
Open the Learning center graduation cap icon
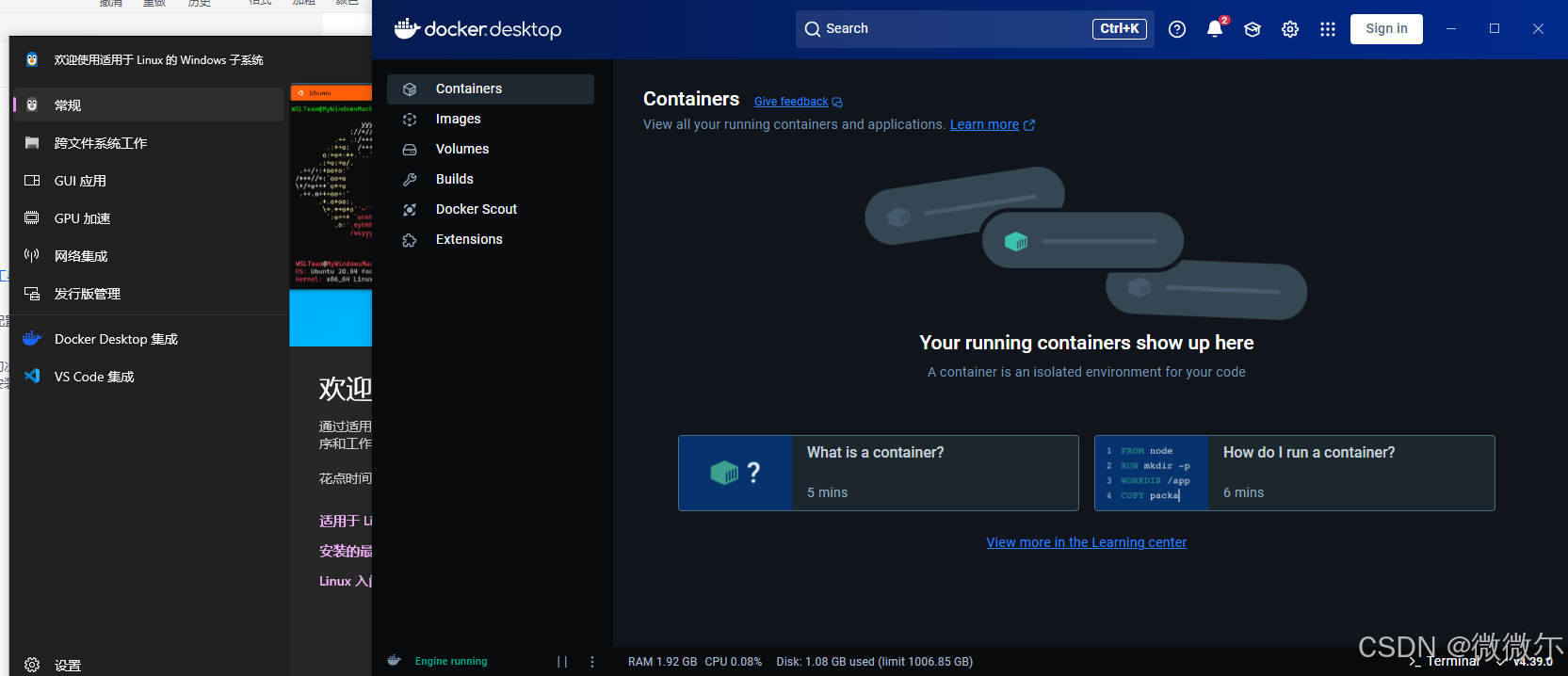pyautogui.click(x=1253, y=29)
